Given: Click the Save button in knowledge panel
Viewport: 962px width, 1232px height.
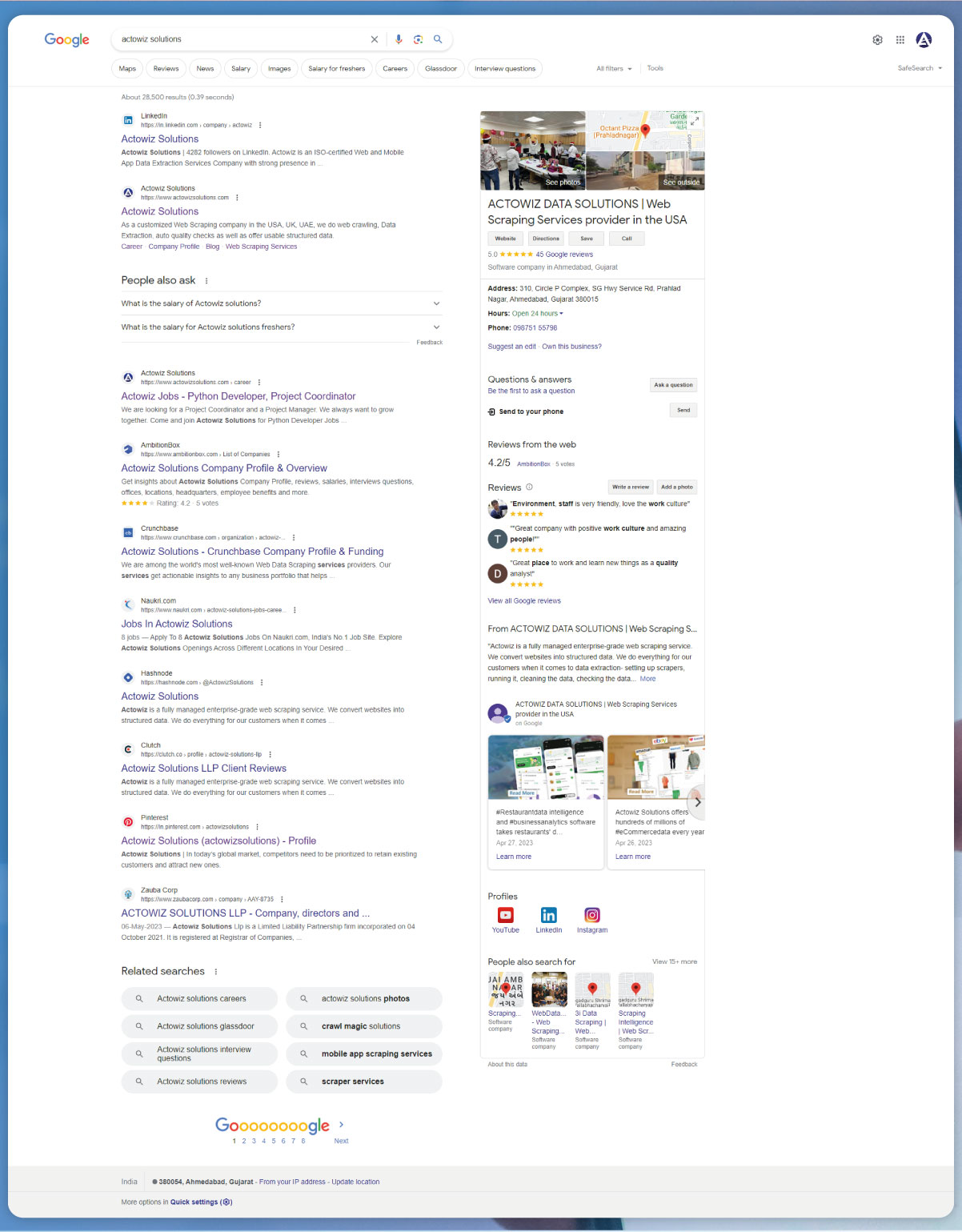Looking at the screenshot, I should coord(587,239).
